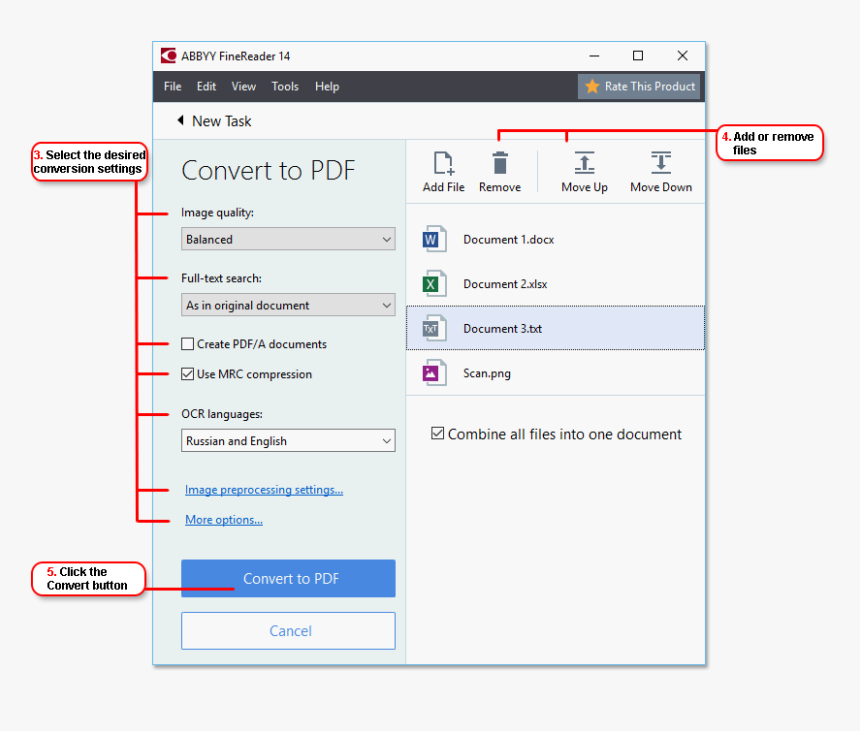Click the text file icon of Document 3.txt

click(x=434, y=328)
